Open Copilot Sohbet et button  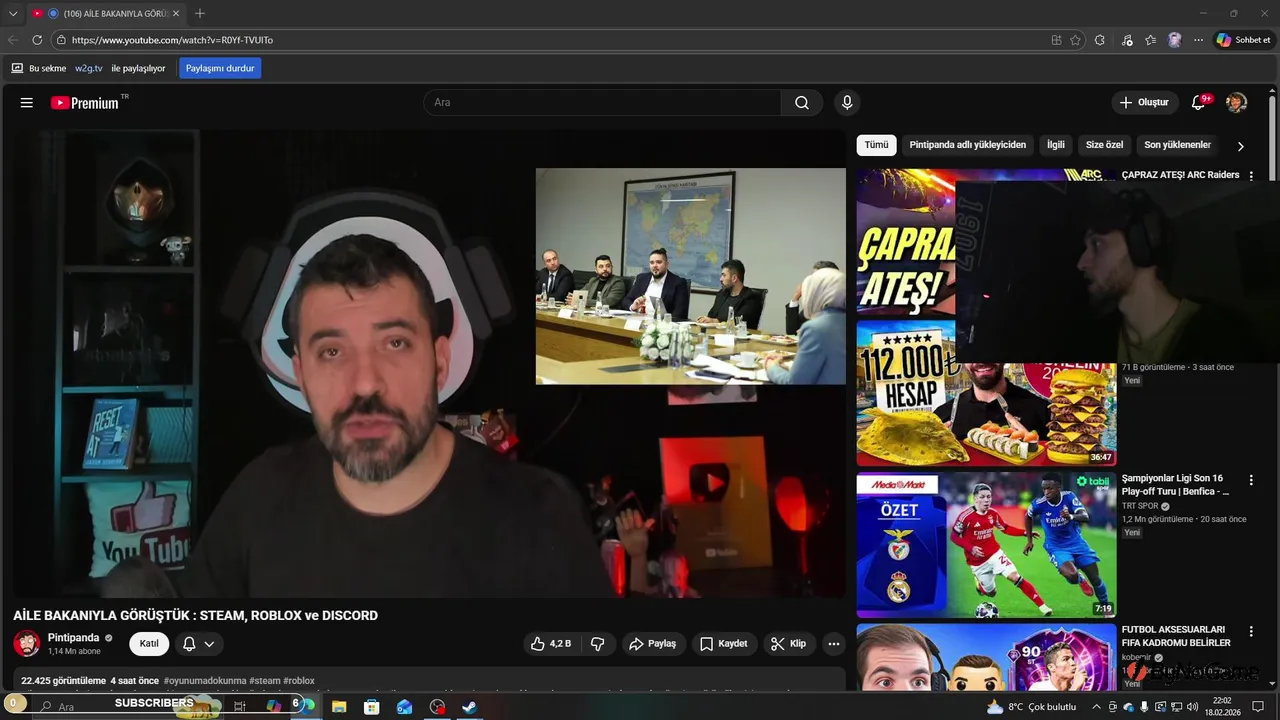click(x=1243, y=40)
